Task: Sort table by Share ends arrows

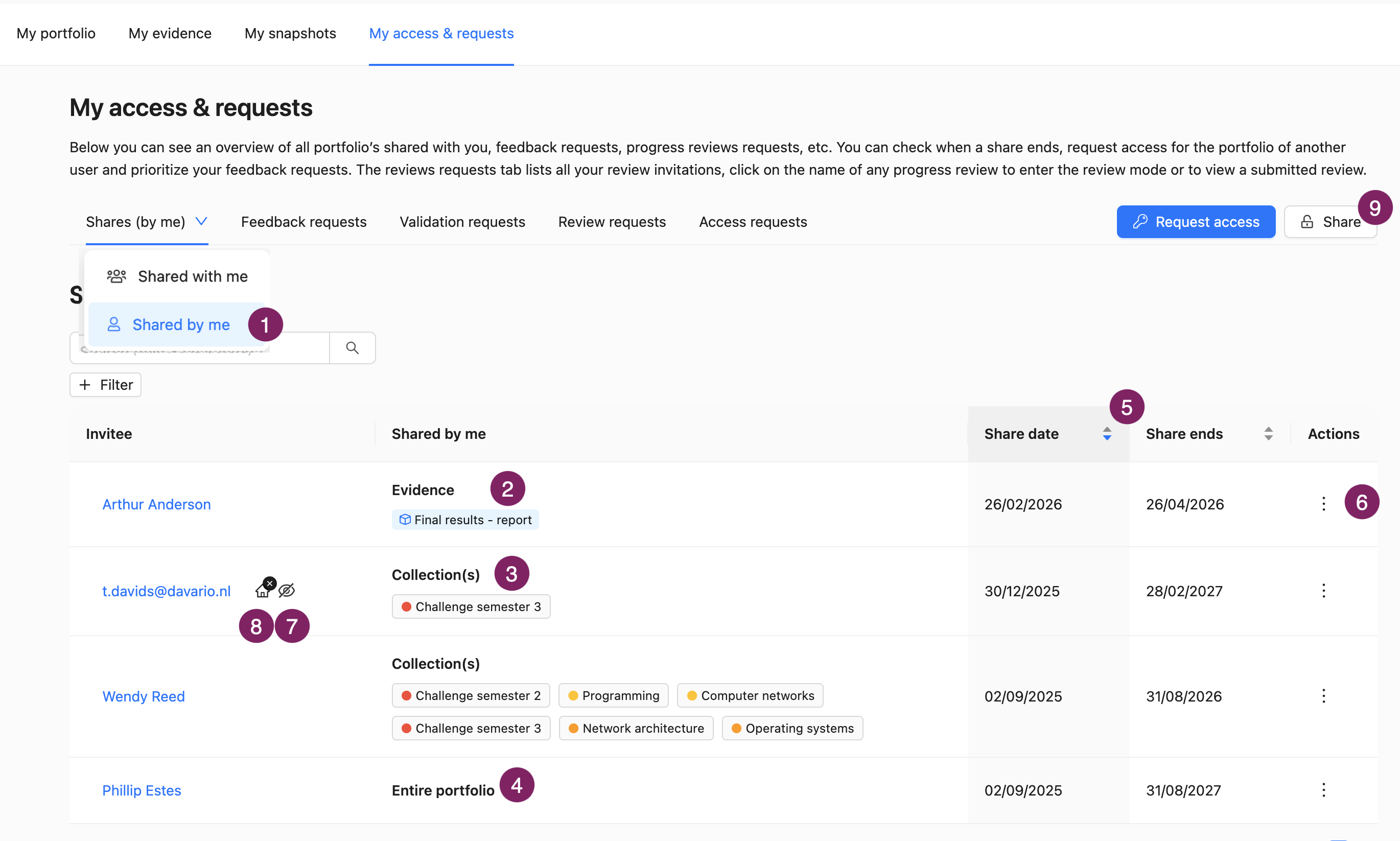Action: pos(1269,434)
